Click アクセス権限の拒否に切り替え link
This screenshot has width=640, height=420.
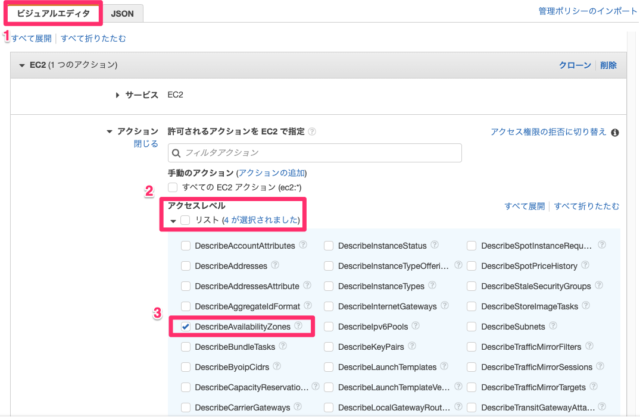point(548,132)
